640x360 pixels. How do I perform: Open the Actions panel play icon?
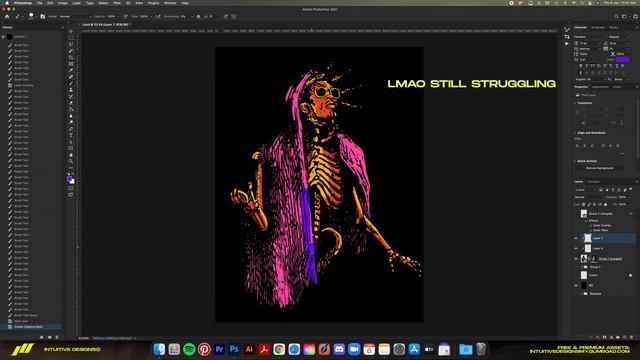(x=567, y=44)
